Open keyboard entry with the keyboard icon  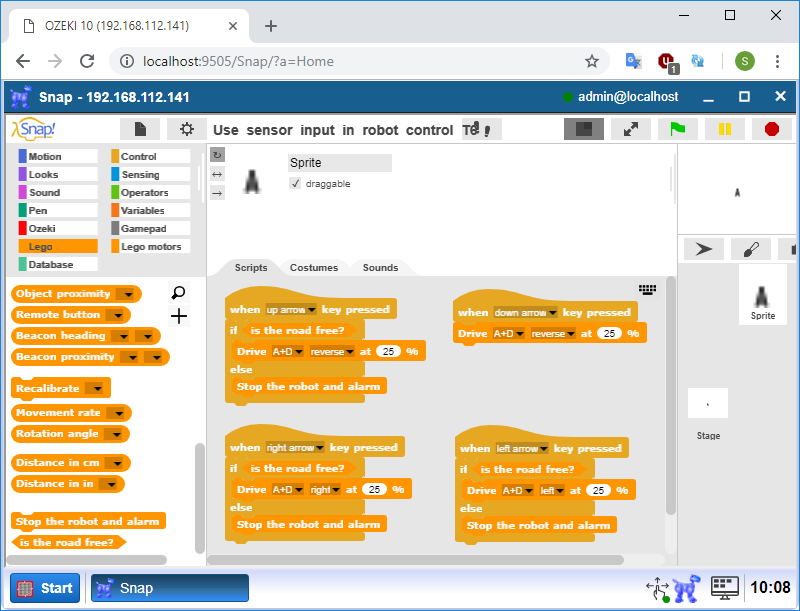tap(647, 290)
